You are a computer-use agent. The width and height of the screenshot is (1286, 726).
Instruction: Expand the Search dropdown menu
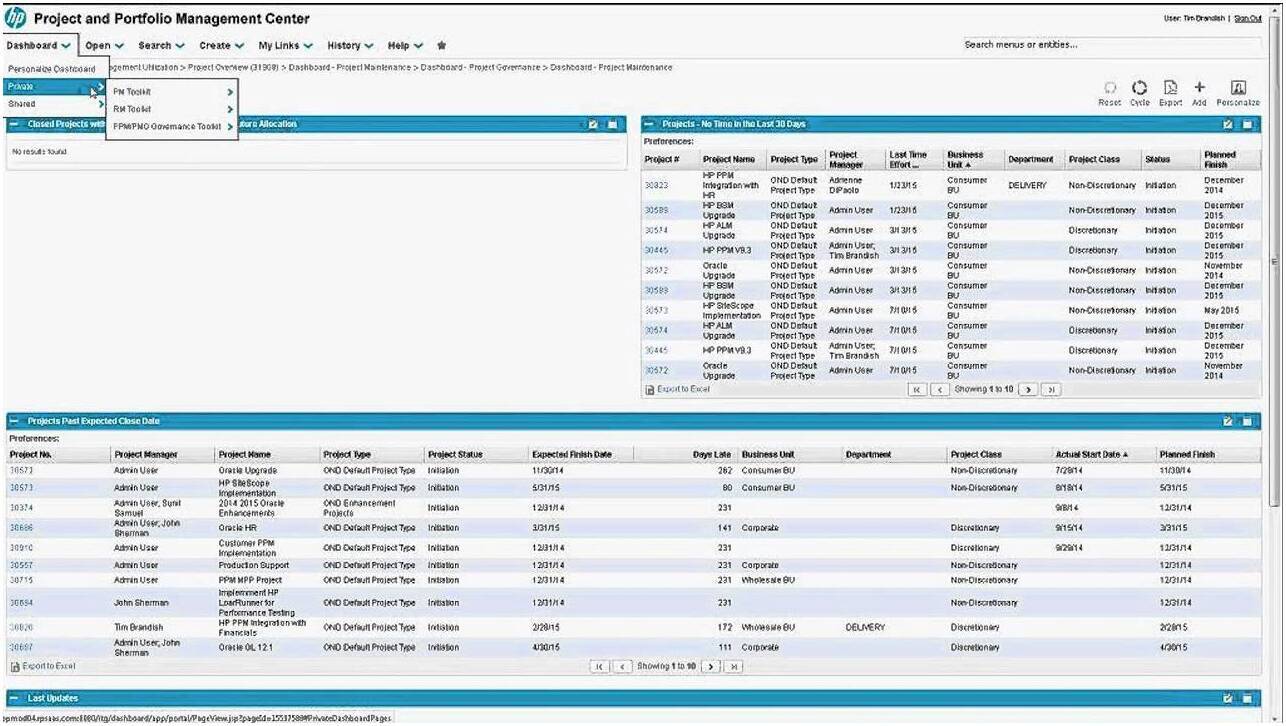click(x=161, y=45)
